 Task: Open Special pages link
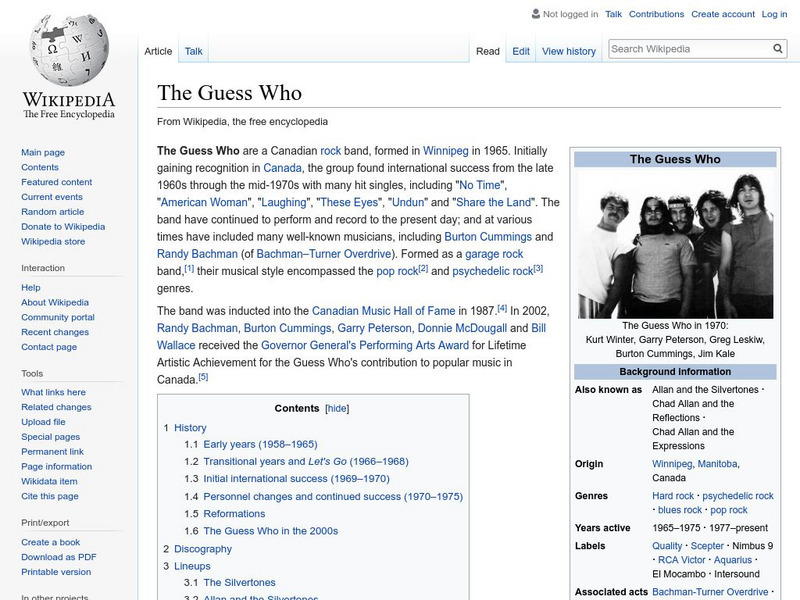(x=51, y=437)
